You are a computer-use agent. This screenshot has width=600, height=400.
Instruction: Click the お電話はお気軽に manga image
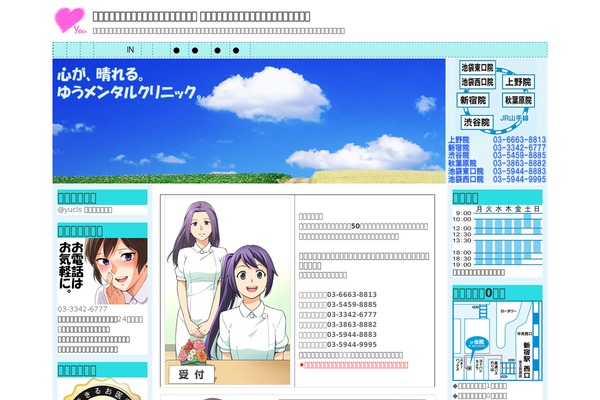pos(103,271)
